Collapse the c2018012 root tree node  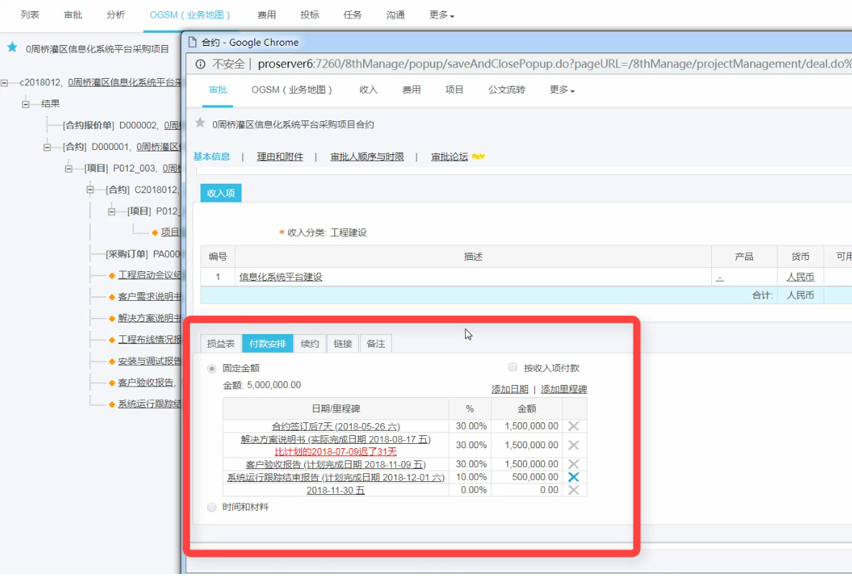[x=5, y=83]
